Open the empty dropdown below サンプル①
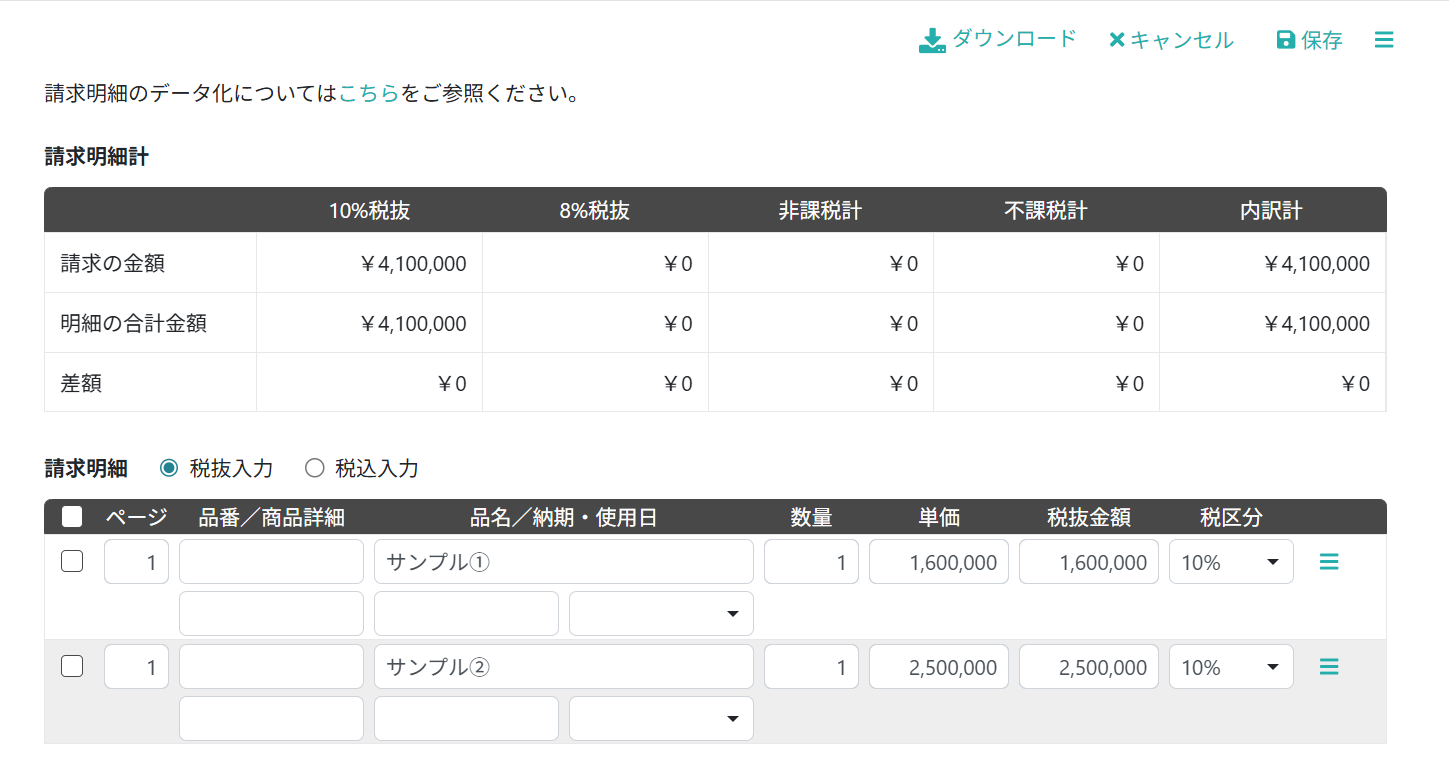The height and width of the screenshot is (777, 1449). coord(661,614)
